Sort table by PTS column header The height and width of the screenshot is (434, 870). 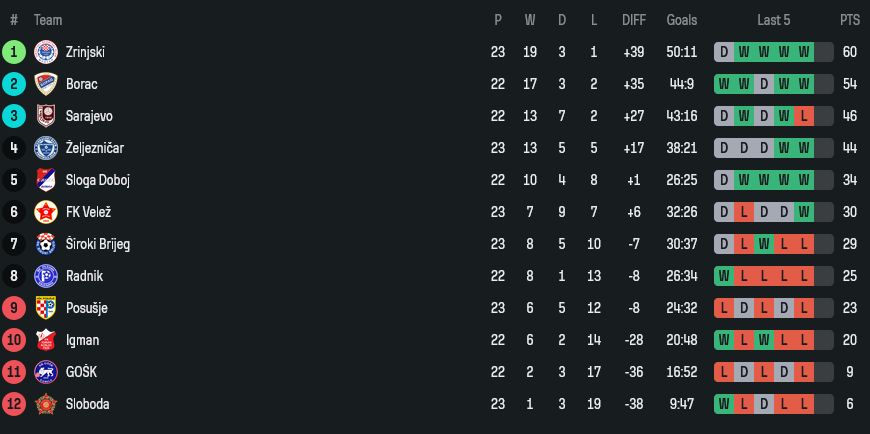tap(849, 20)
